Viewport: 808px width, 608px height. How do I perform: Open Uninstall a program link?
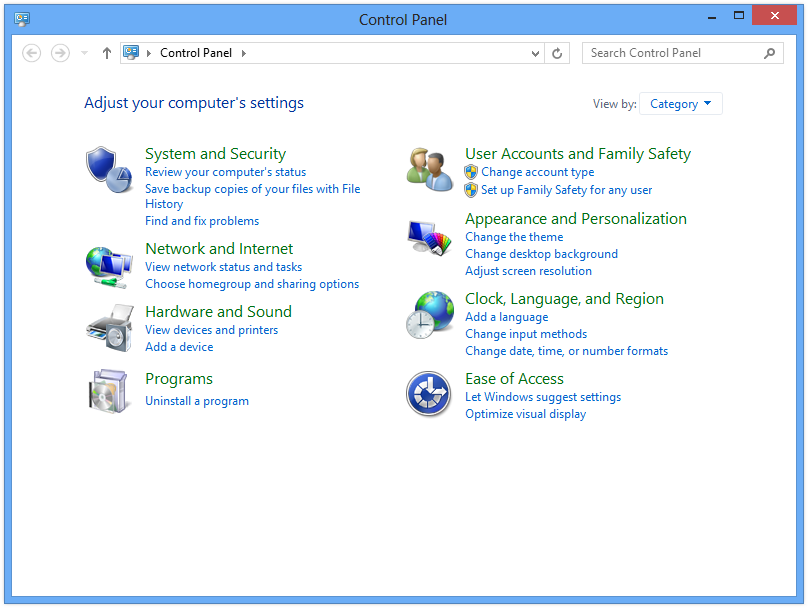(197, 401)
